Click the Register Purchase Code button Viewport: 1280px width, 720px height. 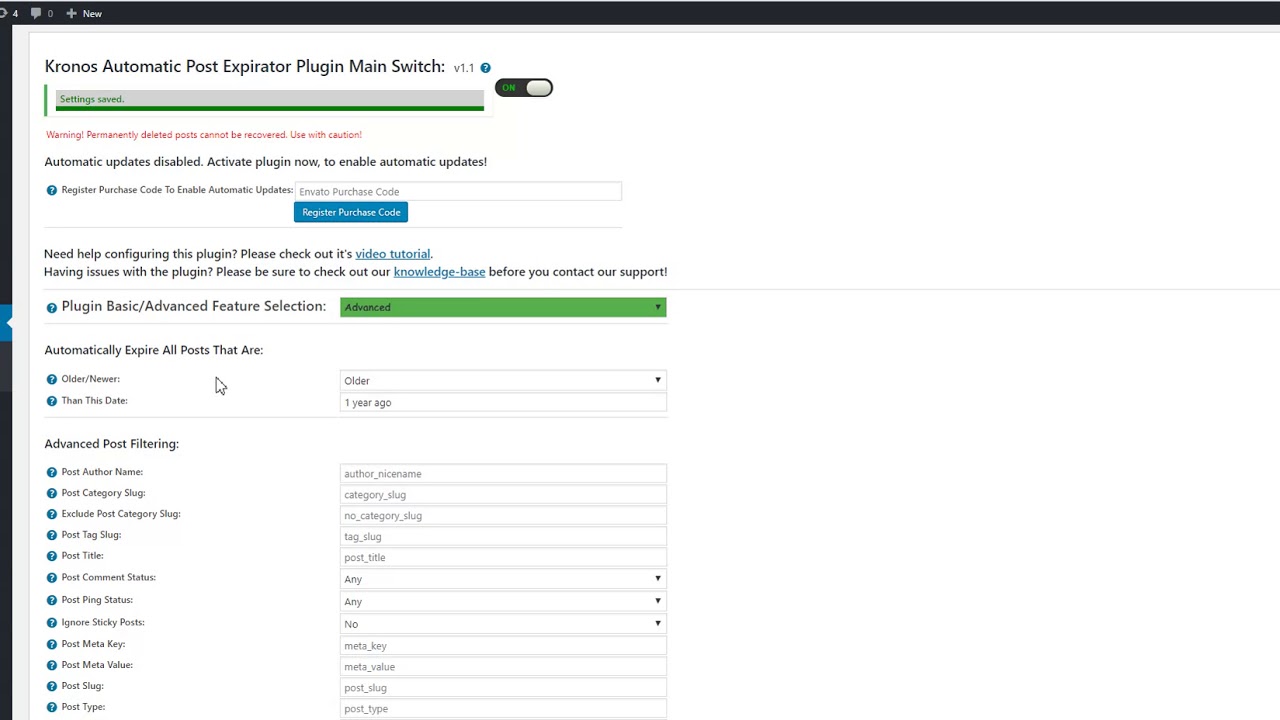351,212
